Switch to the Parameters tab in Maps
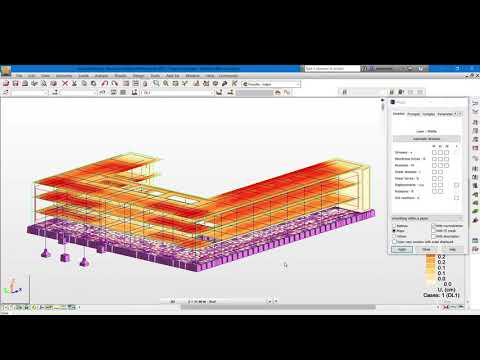Image resolution: width=480 pixels, height=360 pixels. [445, 114]
